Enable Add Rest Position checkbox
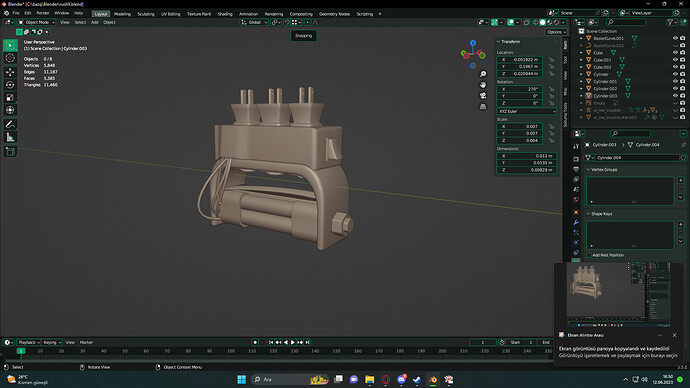This screenshot has width=690, height=388. tap(589, 255)
